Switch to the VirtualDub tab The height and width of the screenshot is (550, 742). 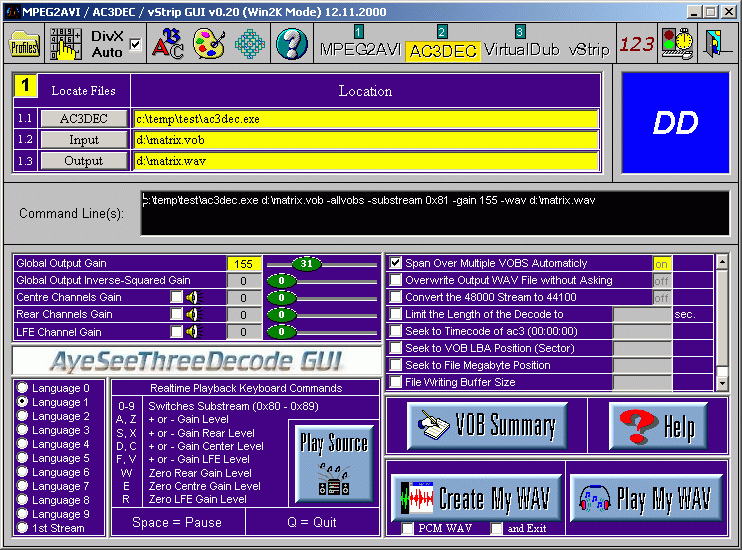[520, 48]
